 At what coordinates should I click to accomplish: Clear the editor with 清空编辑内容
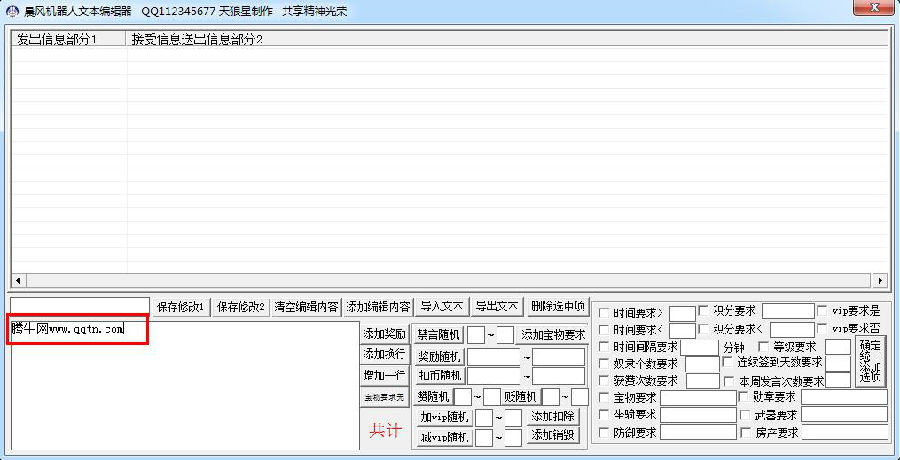click(307, 307)
